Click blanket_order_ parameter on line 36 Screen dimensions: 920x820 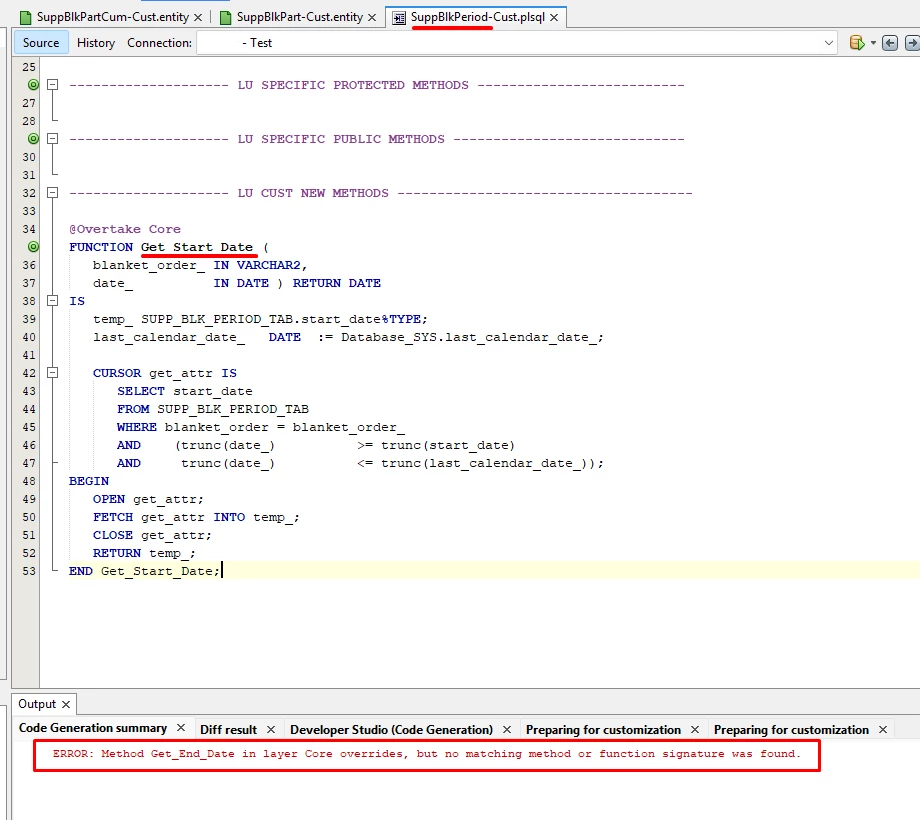149,265
